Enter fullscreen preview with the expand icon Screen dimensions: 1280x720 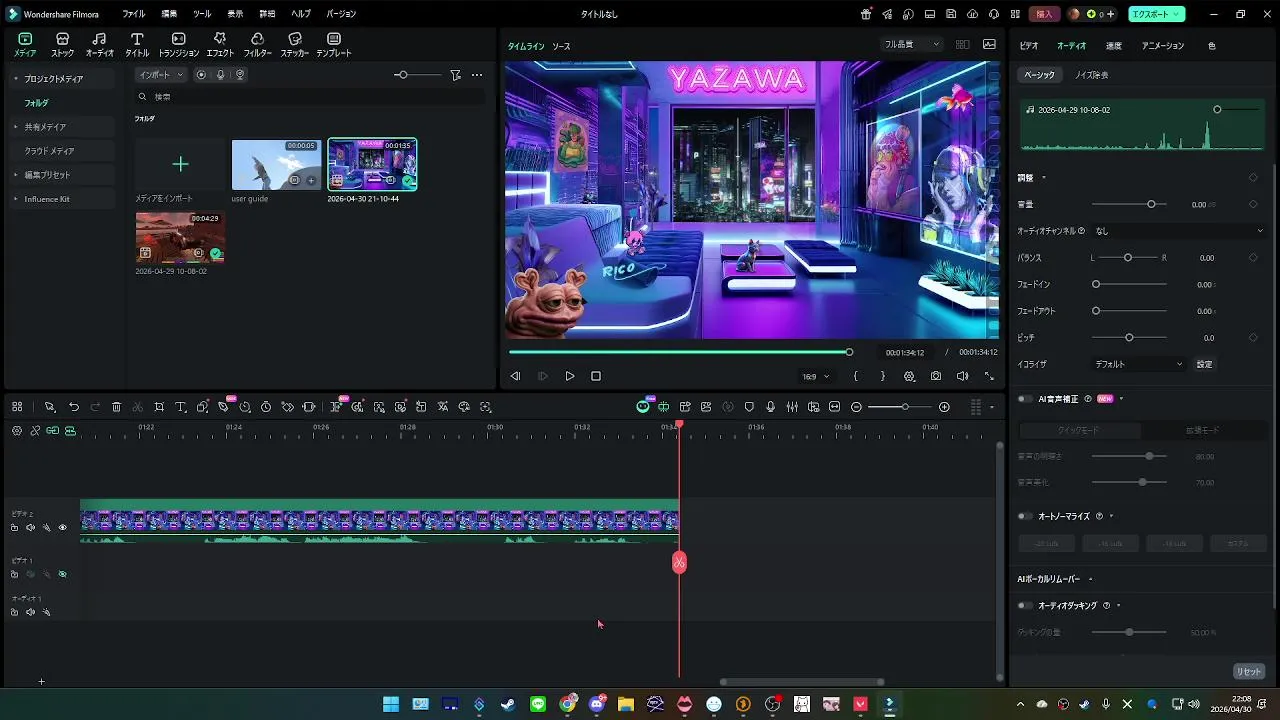tap(989, 376)
